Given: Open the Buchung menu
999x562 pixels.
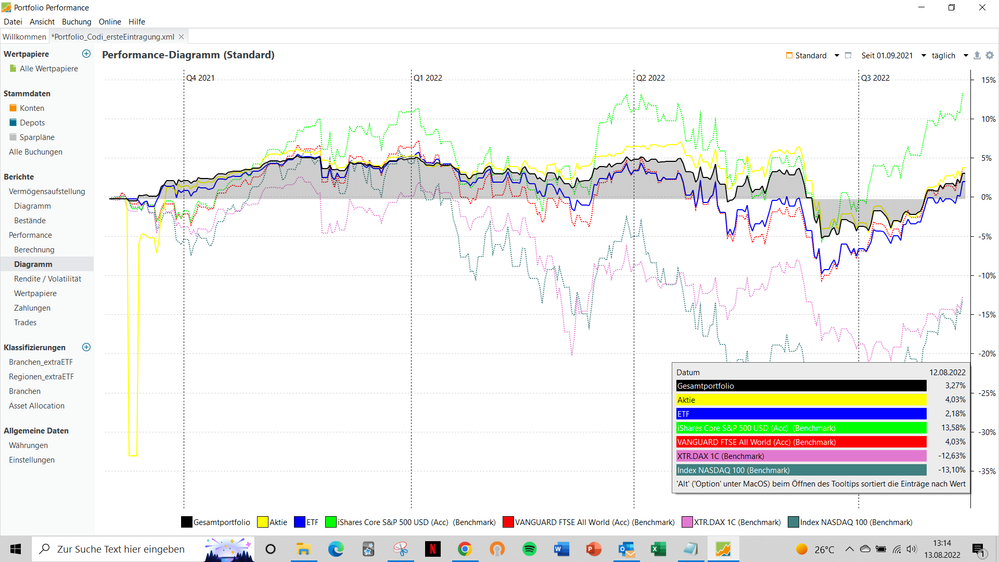Looking at the screenshot, I should coord(76,22).
